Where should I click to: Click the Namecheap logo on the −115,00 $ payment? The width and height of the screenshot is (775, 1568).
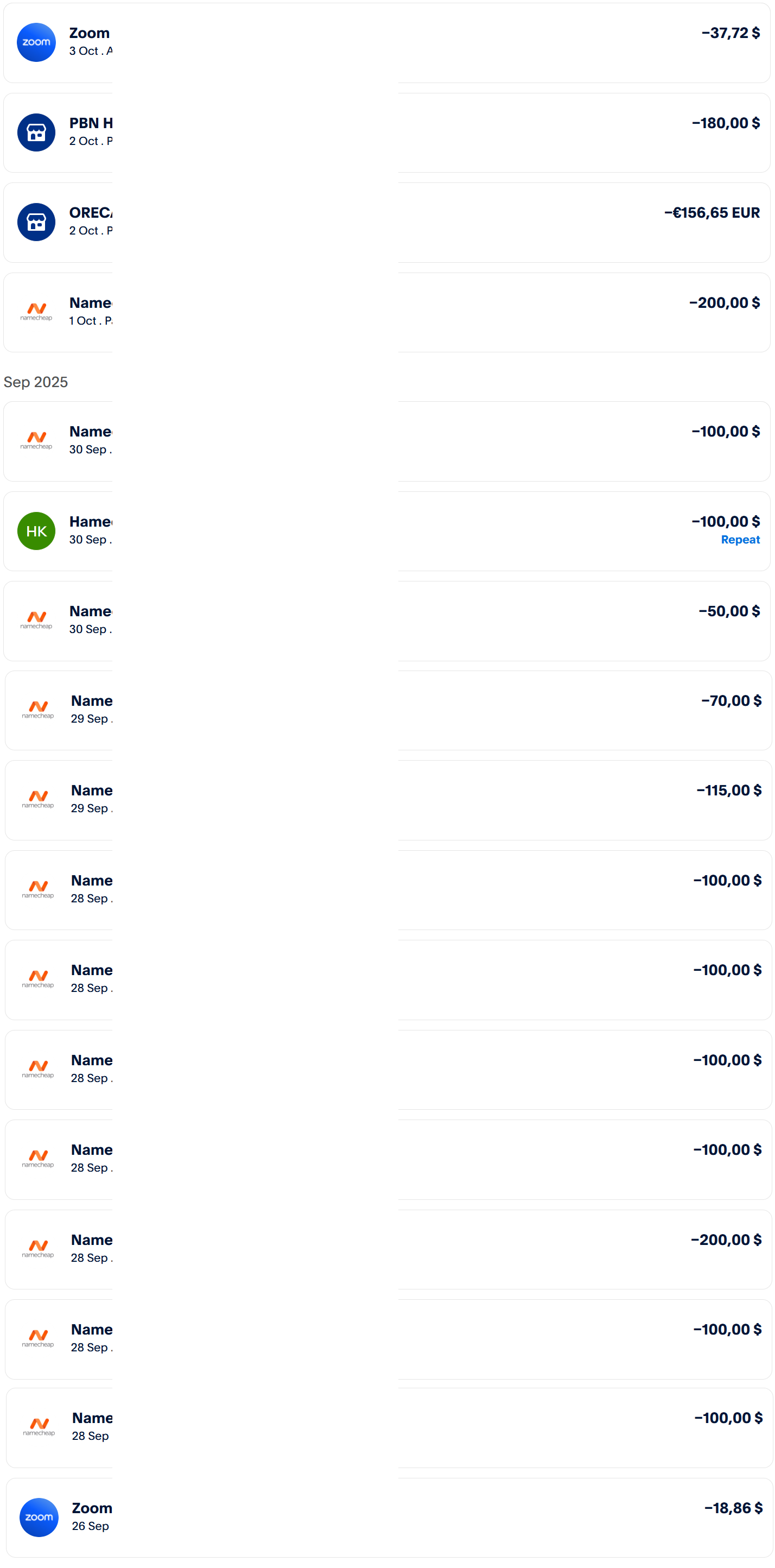coord(37,799)
